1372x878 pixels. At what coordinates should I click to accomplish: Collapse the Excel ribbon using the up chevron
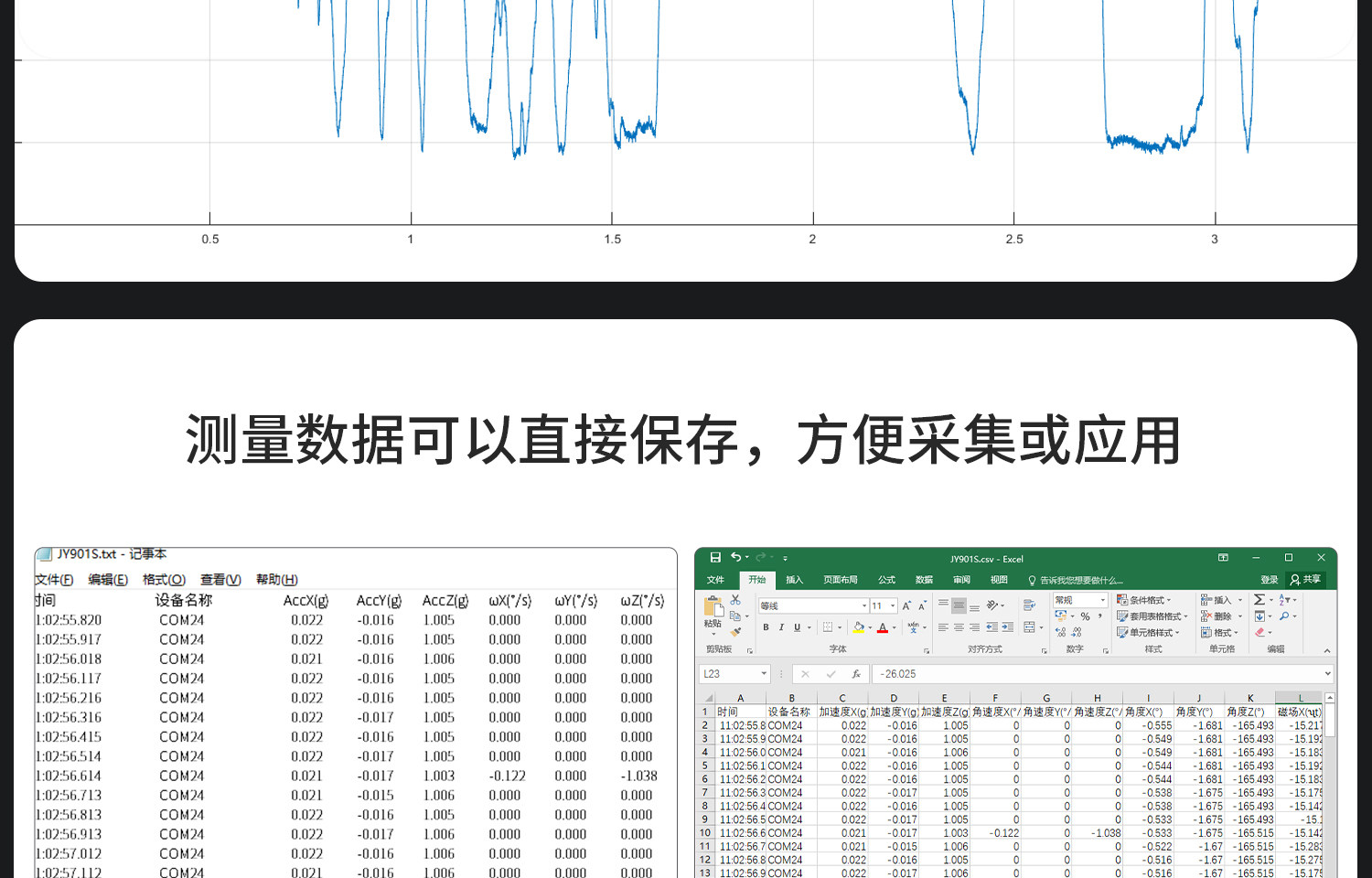coord(1327,650)
